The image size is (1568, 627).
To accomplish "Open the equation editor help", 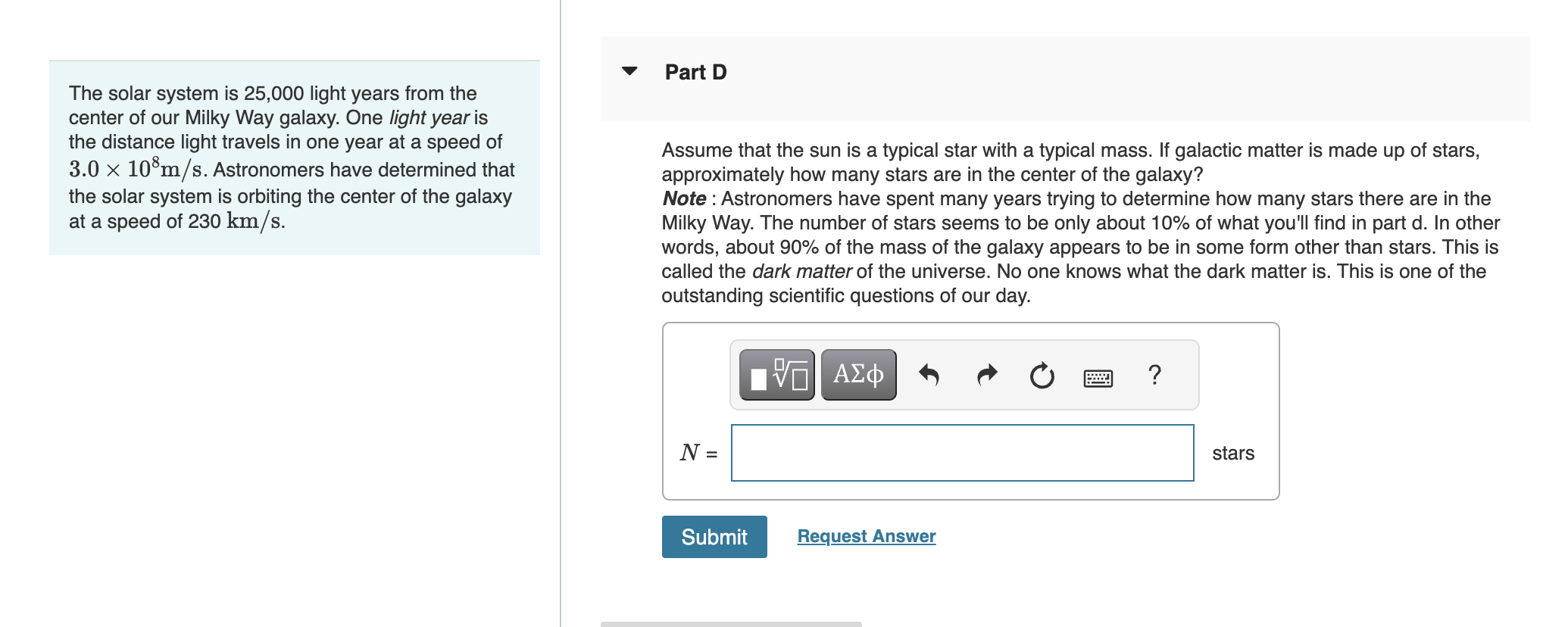I will (x=1154, y=376).
